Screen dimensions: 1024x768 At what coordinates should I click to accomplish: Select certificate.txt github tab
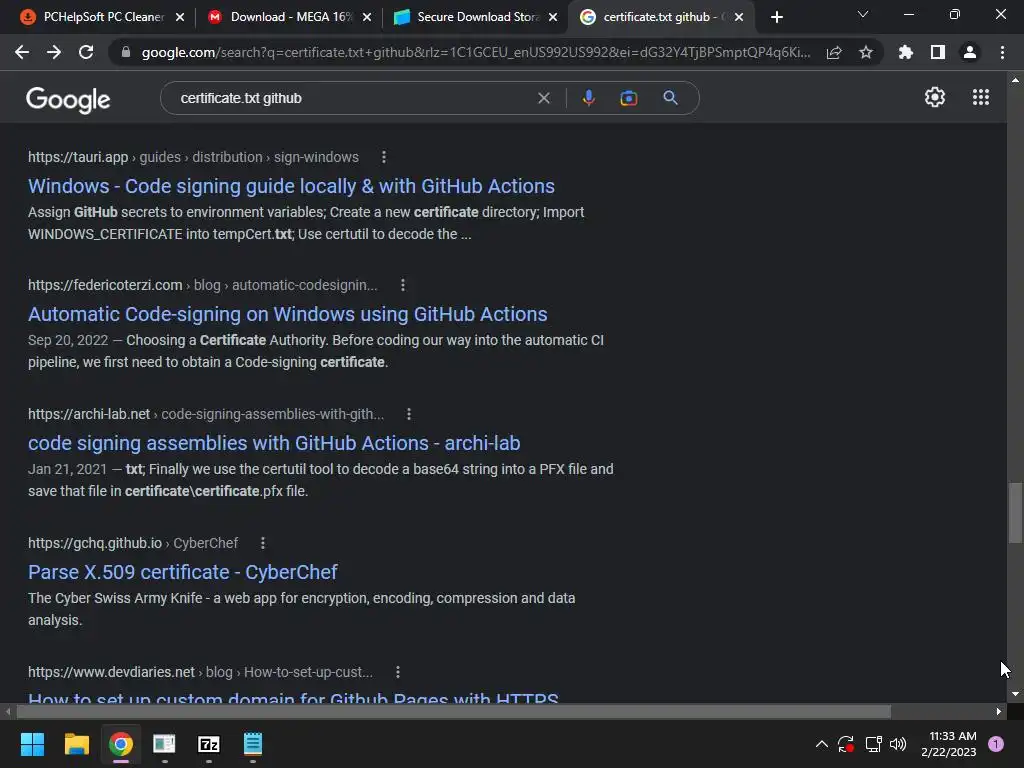point(662,17)
